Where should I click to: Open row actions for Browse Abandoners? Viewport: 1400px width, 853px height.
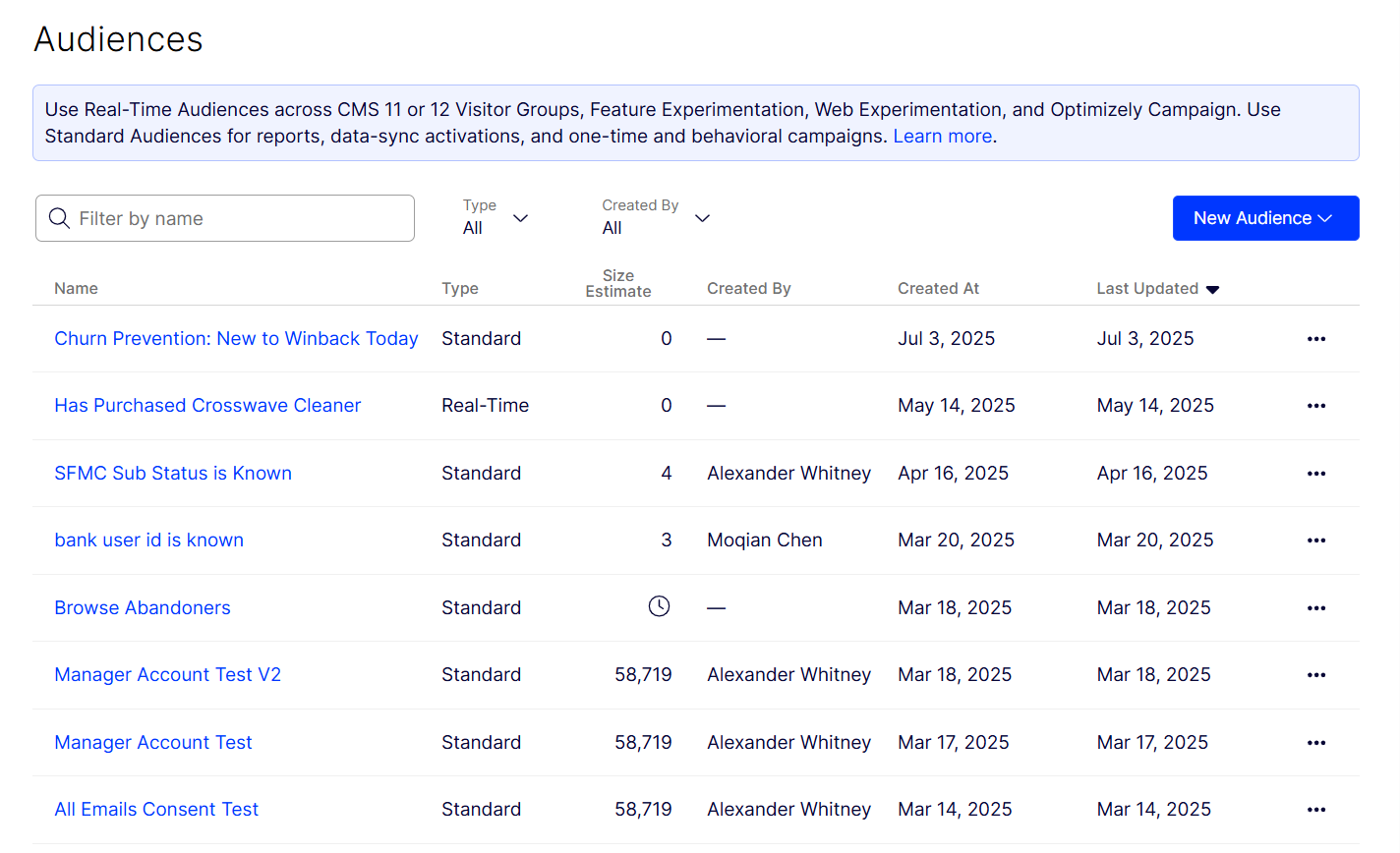(x=1315, y=608)
